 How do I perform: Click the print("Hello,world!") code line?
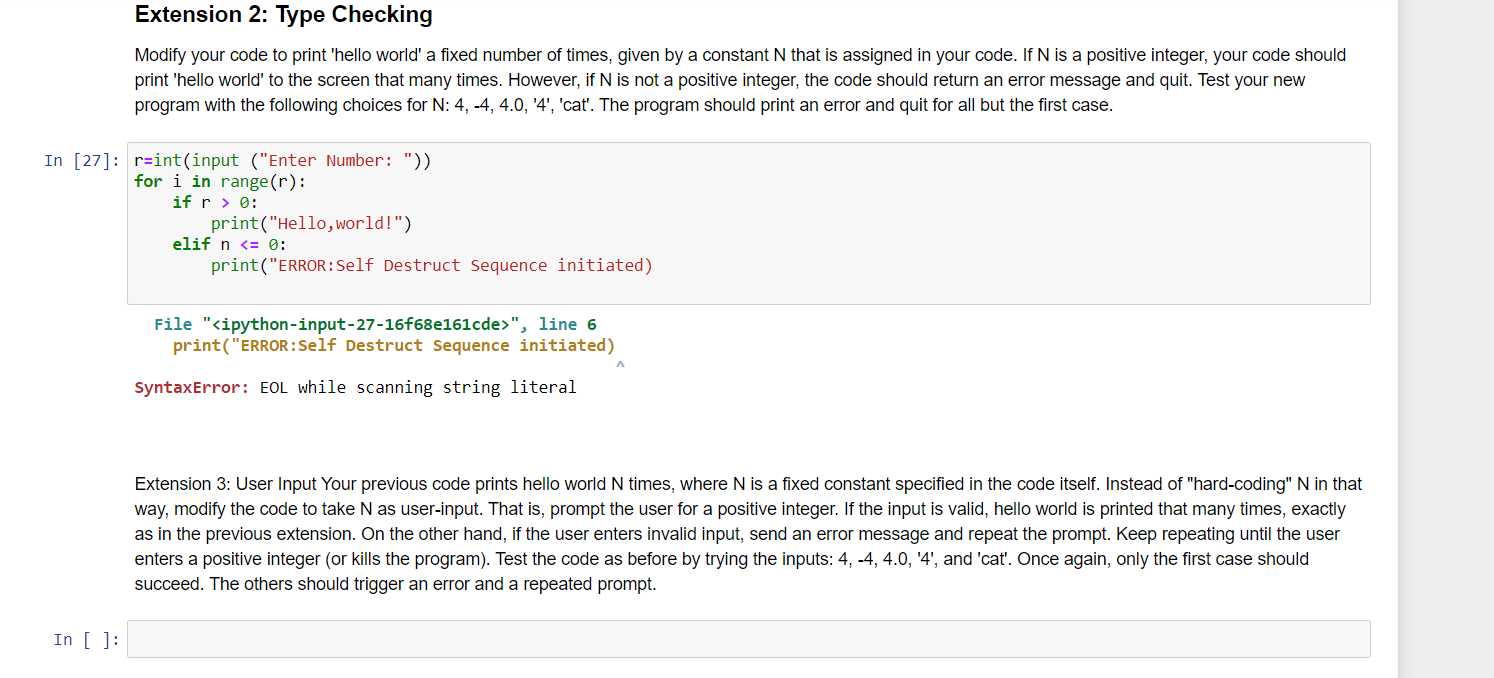[311, 223]
